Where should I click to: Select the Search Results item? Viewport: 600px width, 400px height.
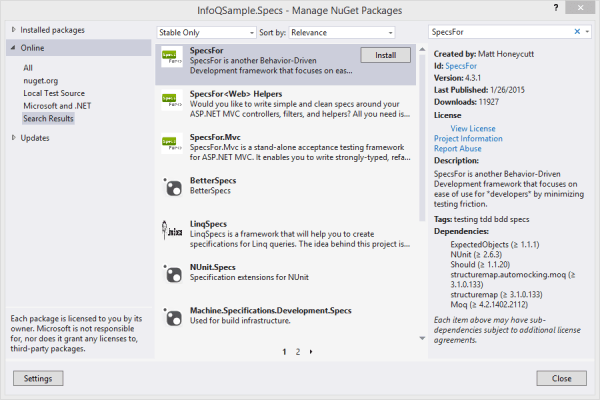[48, 118]
